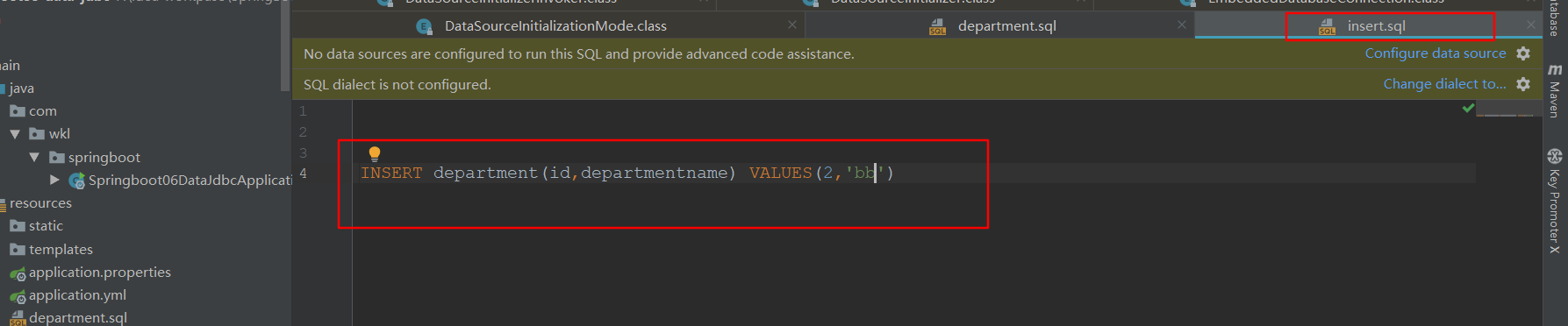Image resolution: width=1568 pixels, height=326 pixels.
Task: Click the 'No data sources are configured' notification text
Action: 578,53
